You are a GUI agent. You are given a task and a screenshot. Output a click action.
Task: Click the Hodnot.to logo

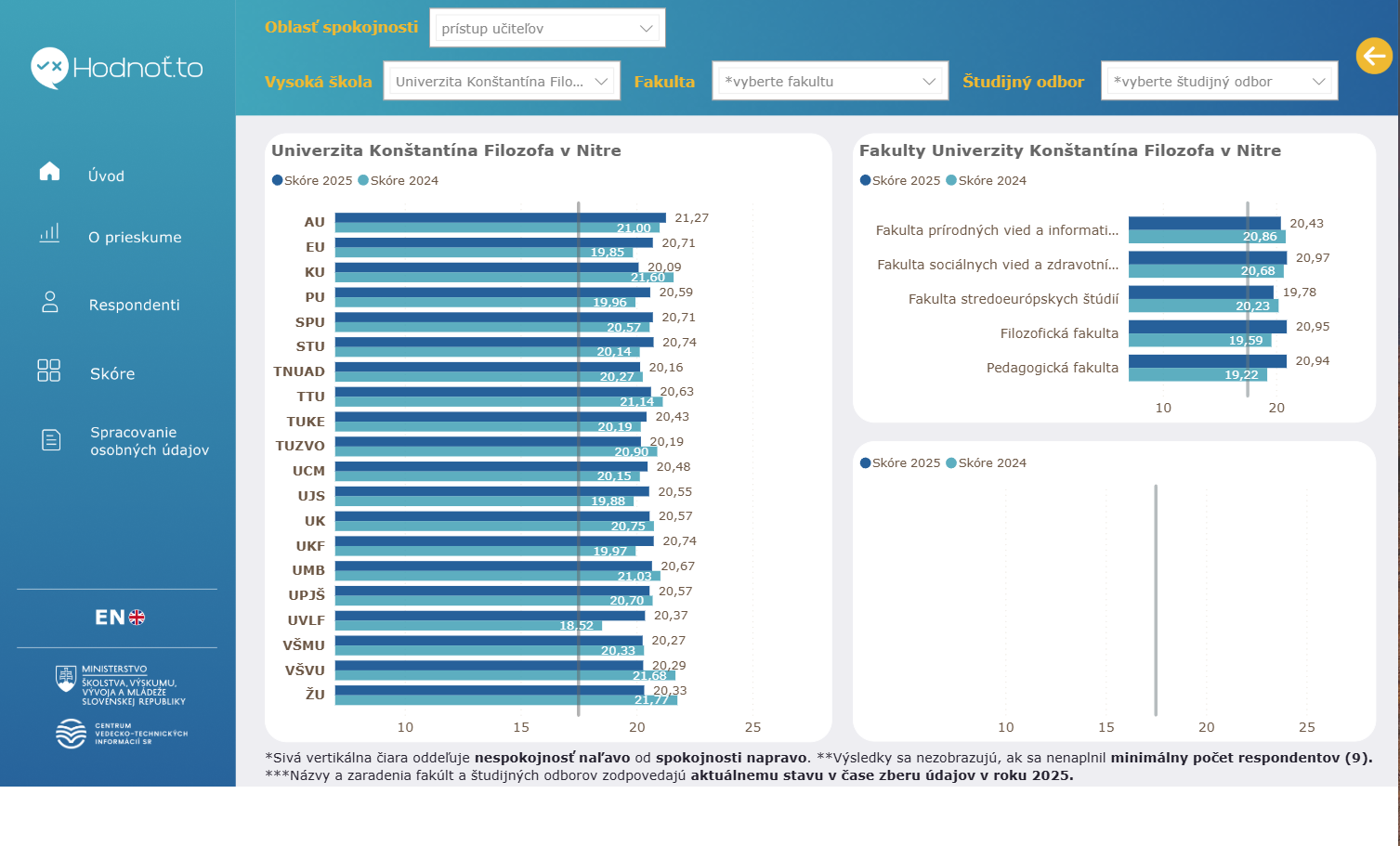tap(117, 68)
